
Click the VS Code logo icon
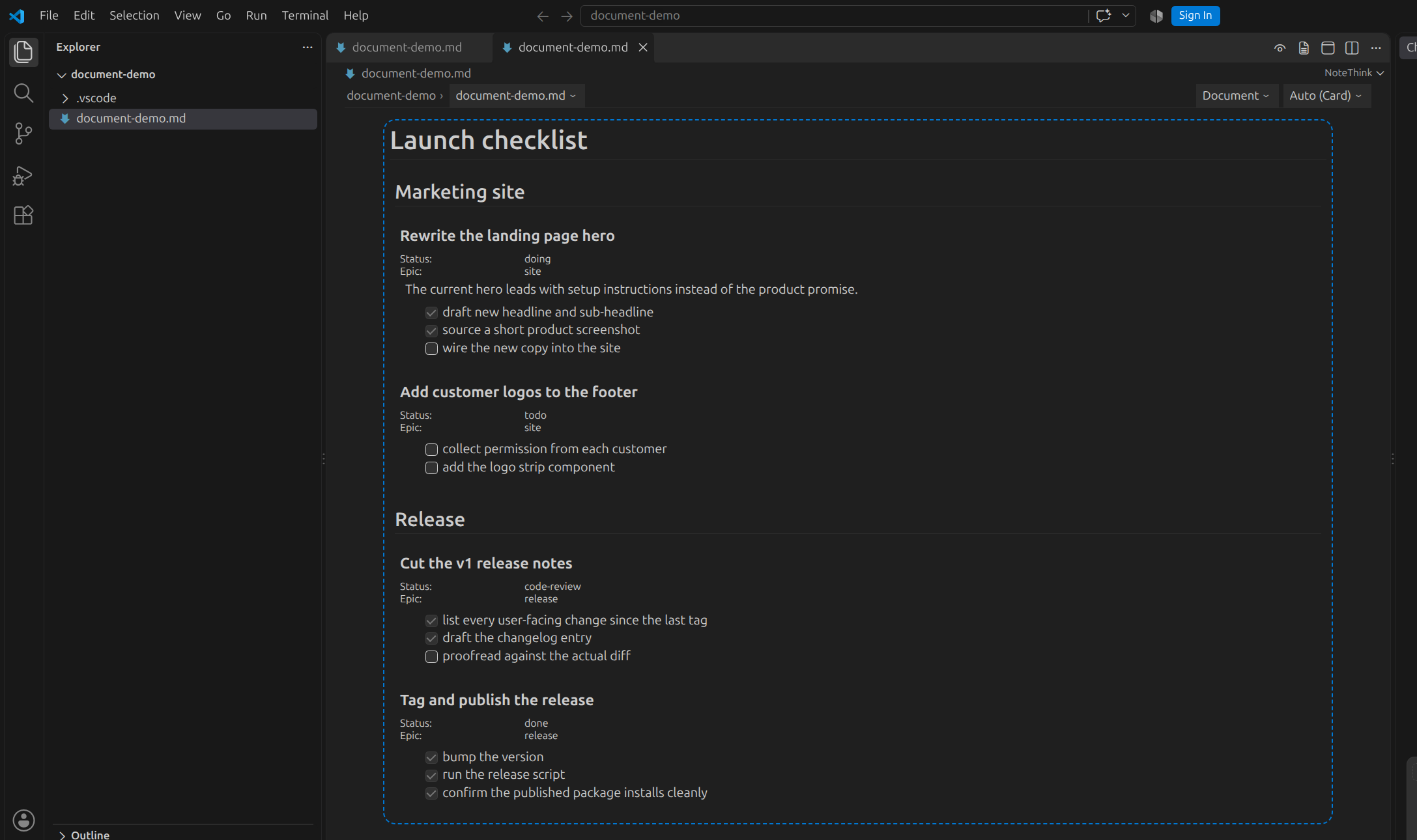tap(17, 16)
